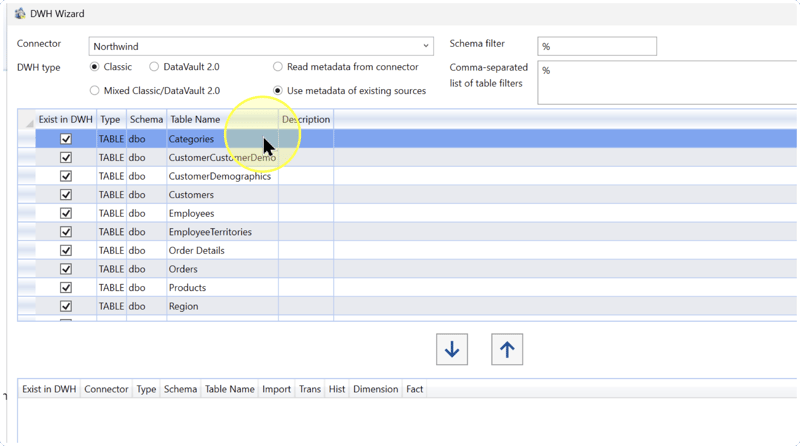Click the Trans column header
The width and height of the screenshot is (800, 446).
tap(310, 389)
